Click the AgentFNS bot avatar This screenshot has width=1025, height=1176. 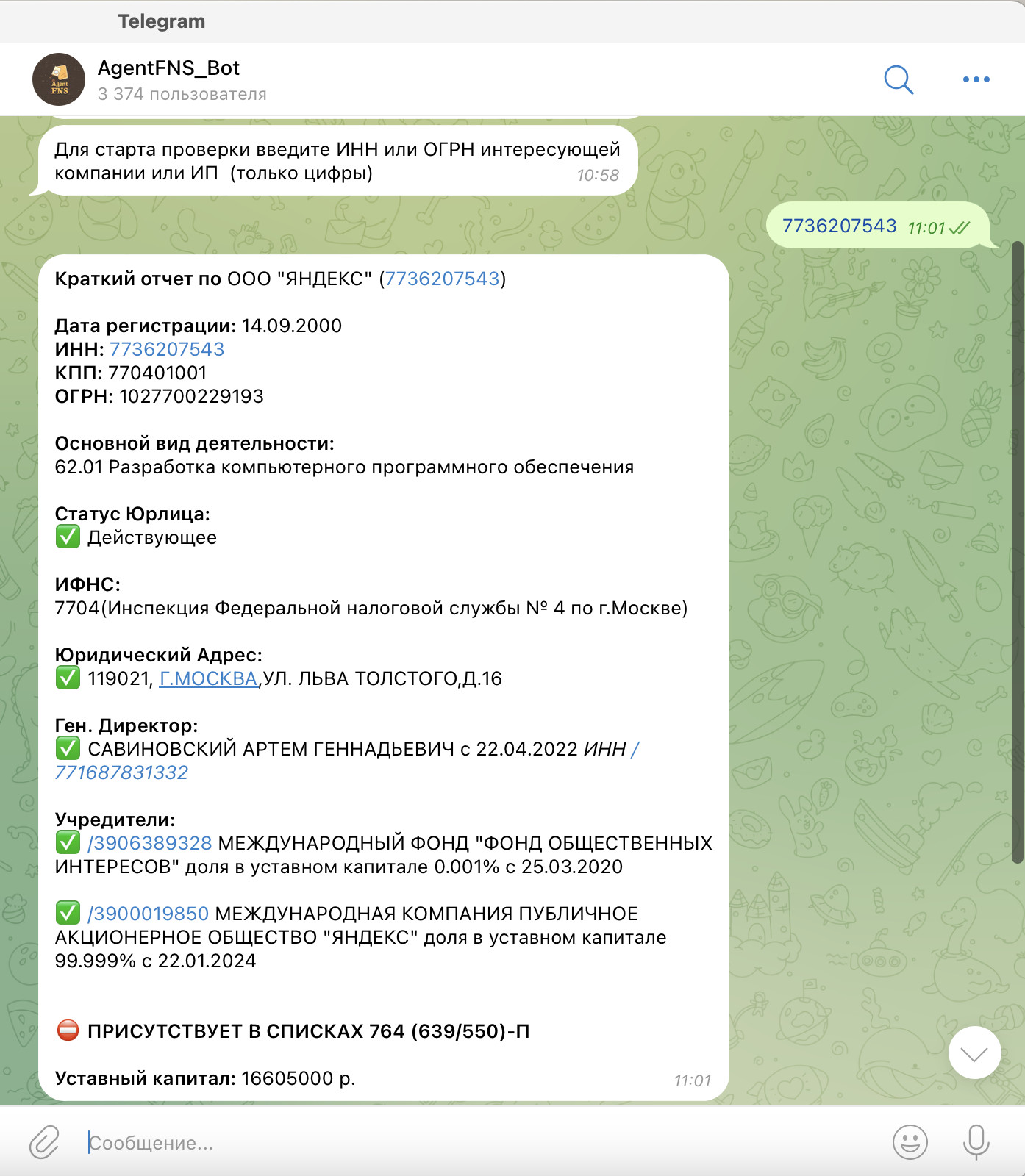point(59,79)
